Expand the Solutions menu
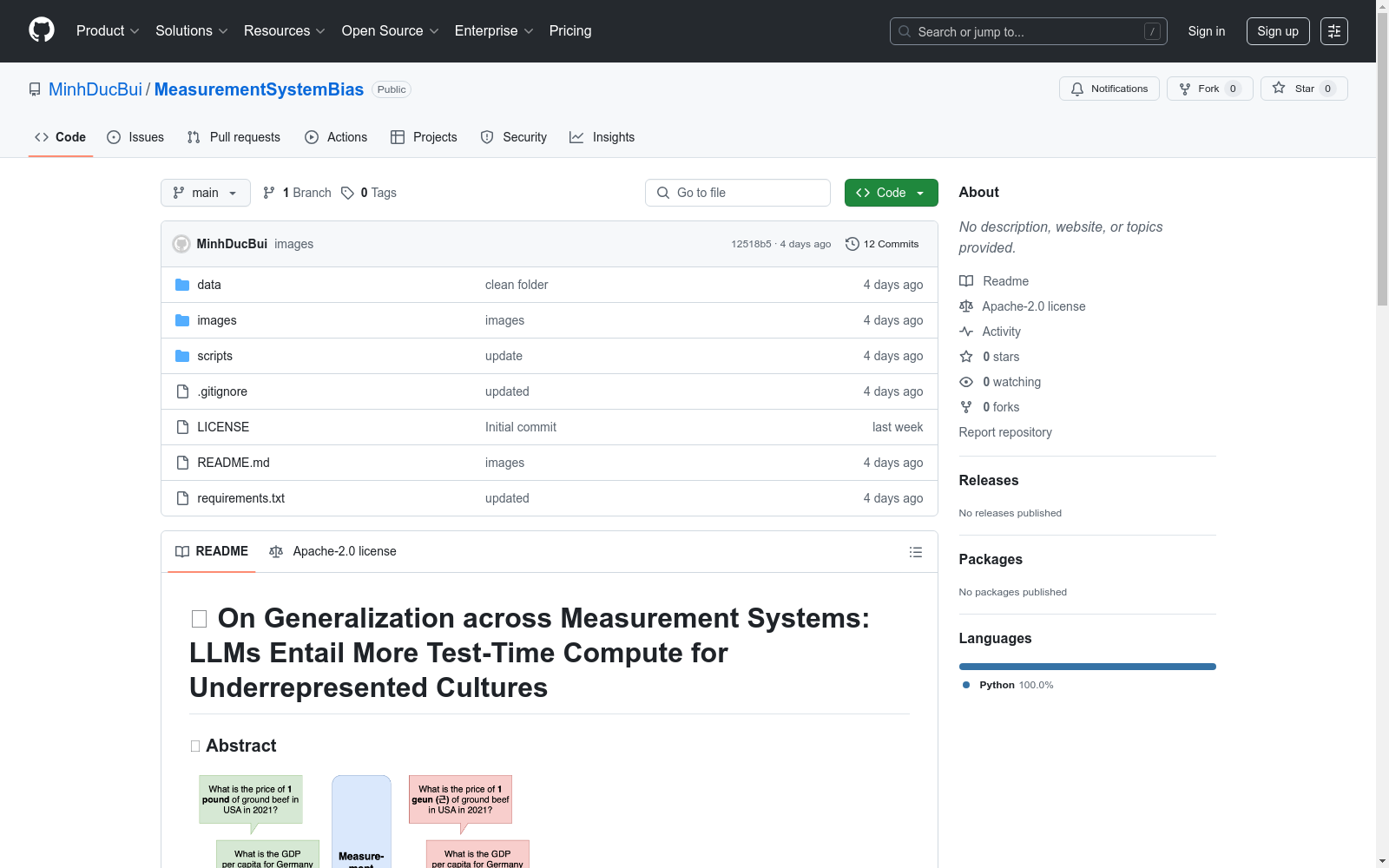 pos(191,31)
